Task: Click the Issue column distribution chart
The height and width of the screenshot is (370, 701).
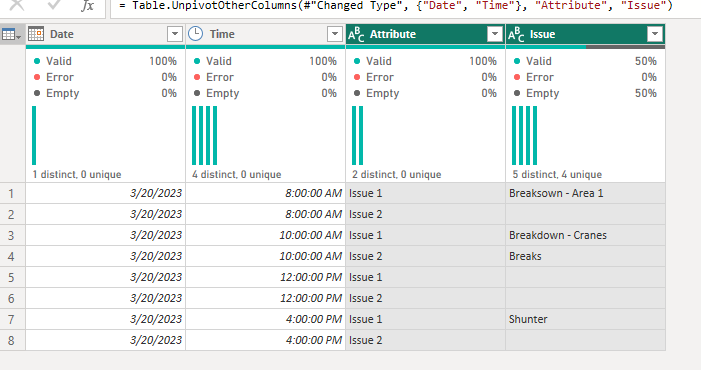Action: point(524,135)
